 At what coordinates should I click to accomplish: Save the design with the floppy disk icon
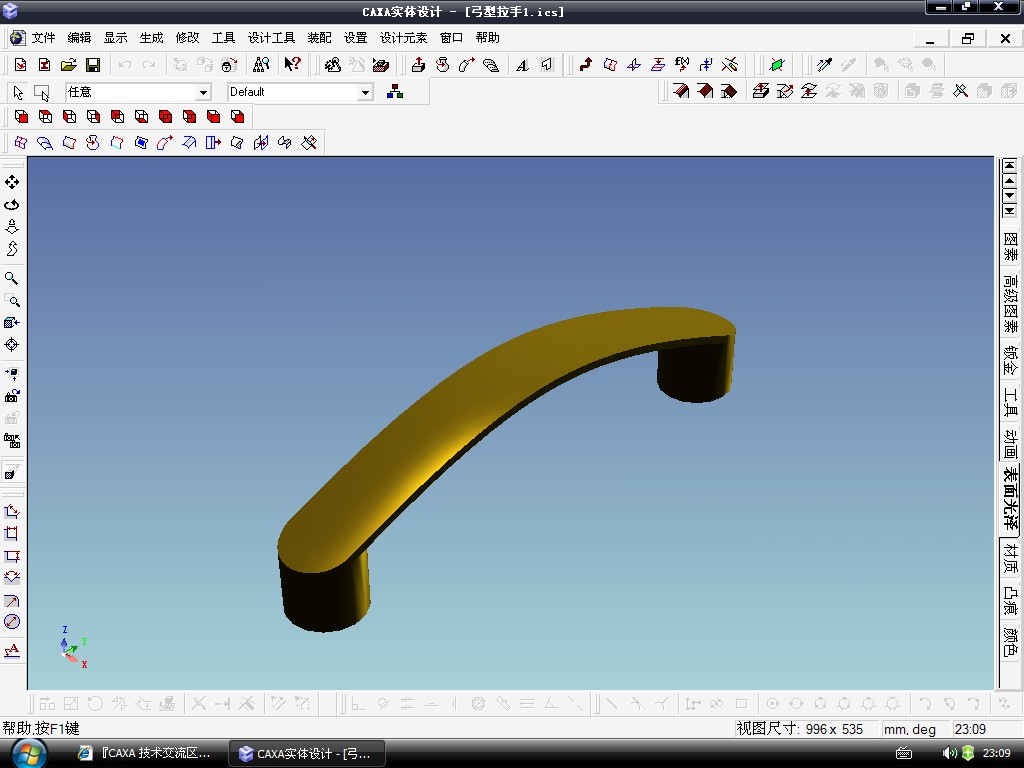(x=93, y=65)
